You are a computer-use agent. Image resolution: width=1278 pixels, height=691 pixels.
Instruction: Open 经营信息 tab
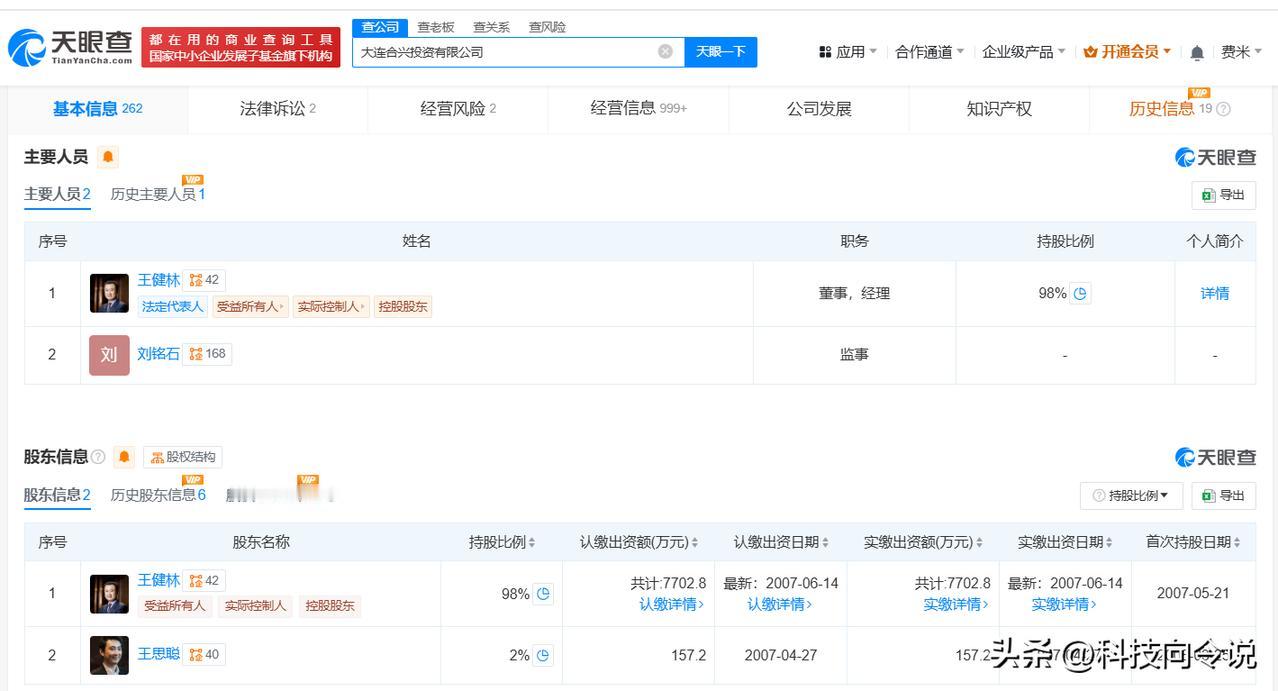[x=638, y=109]
